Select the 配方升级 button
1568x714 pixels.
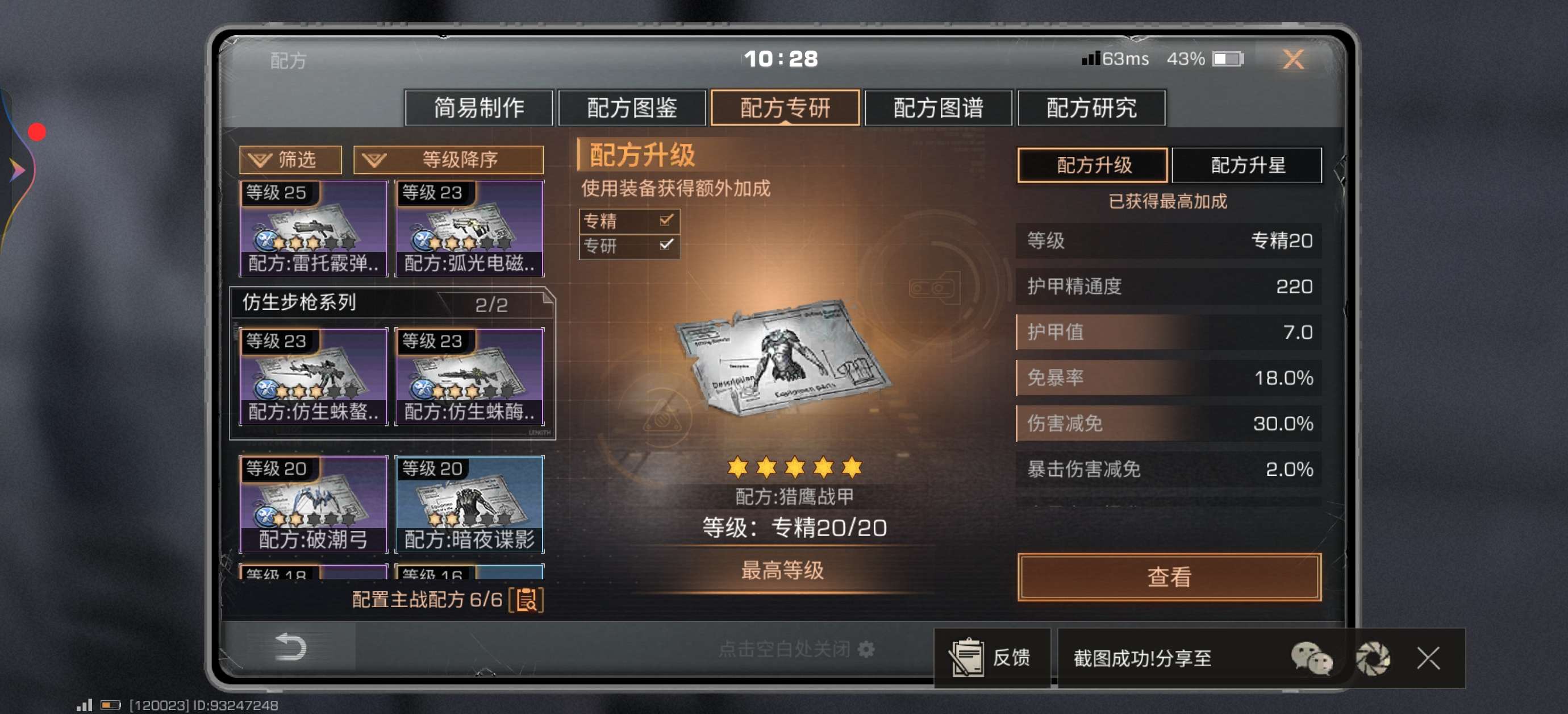tap(1093, 165)
